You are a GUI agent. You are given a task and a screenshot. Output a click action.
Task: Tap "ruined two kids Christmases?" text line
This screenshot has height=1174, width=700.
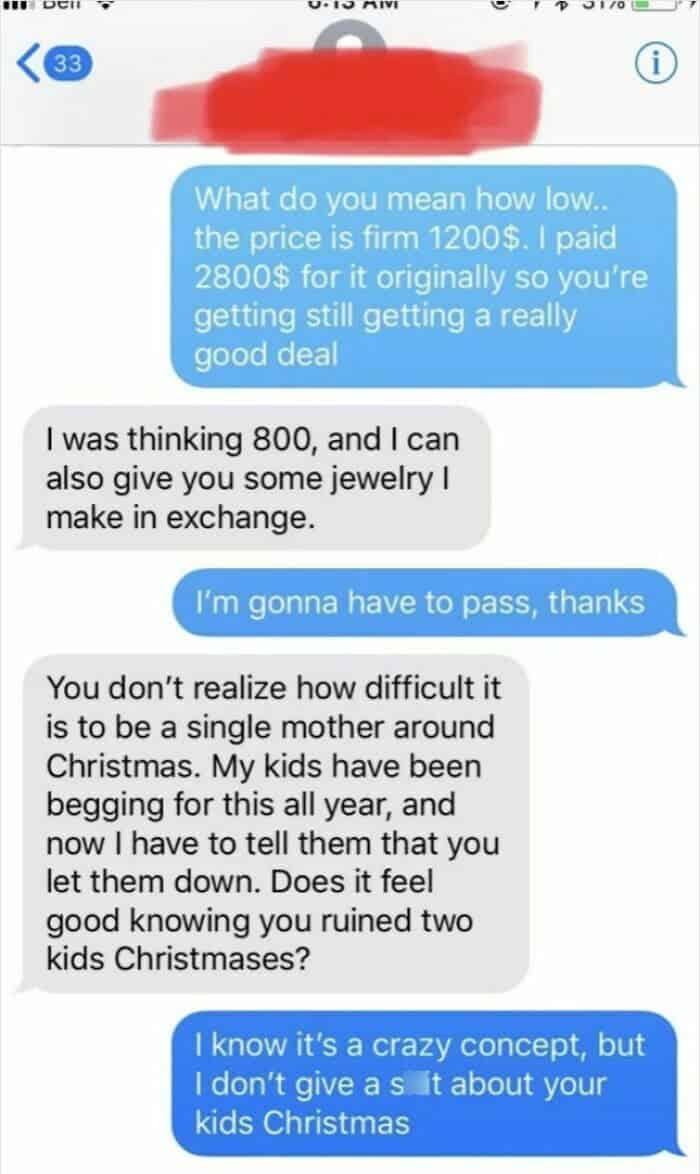coord(259,939)
